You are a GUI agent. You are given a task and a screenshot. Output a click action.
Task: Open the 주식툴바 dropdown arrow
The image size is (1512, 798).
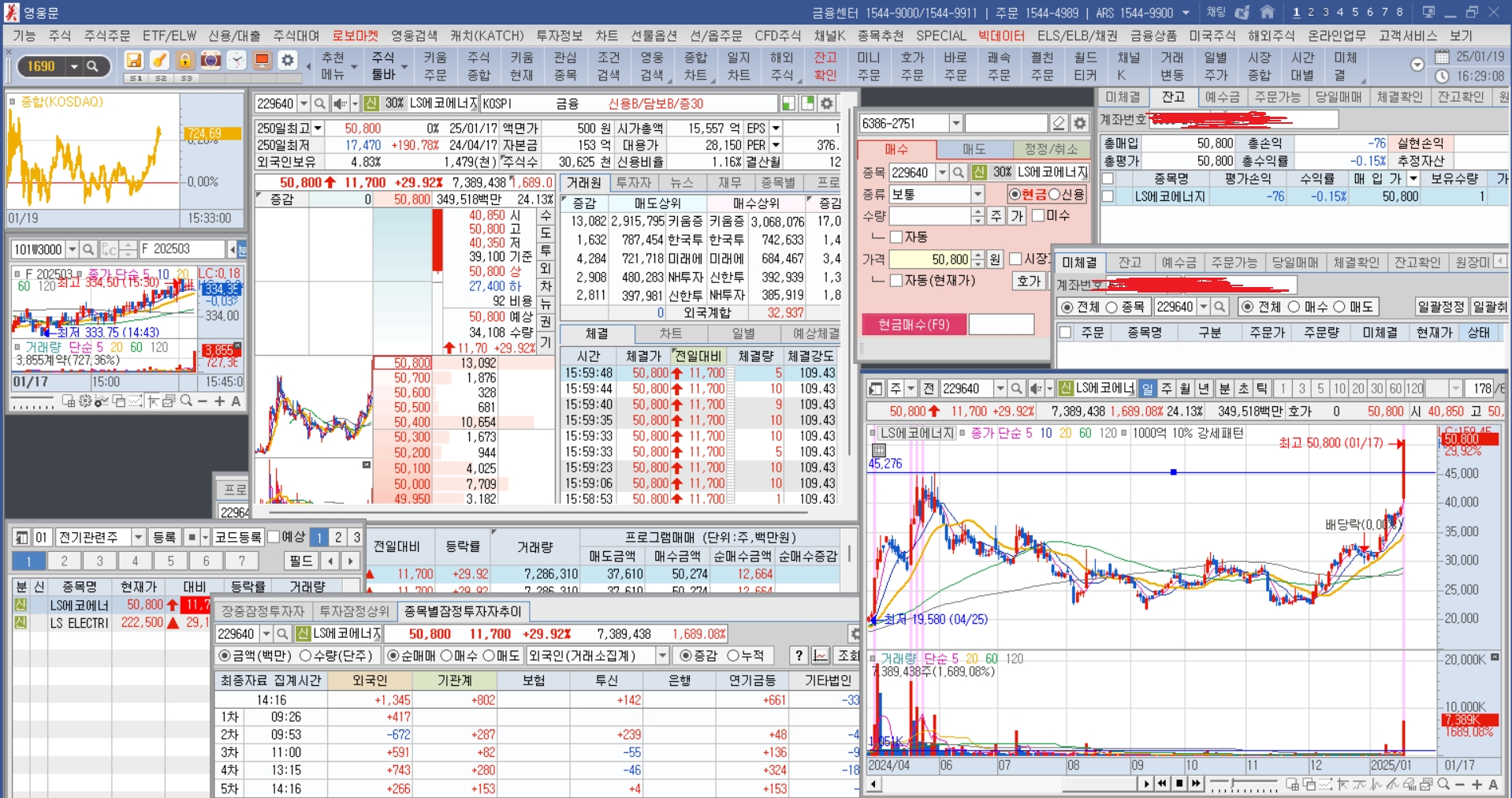404,67
